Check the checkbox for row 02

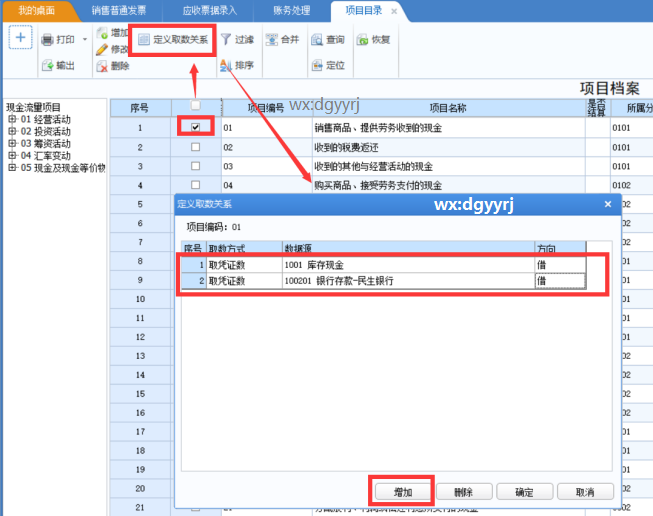(195, 147)
